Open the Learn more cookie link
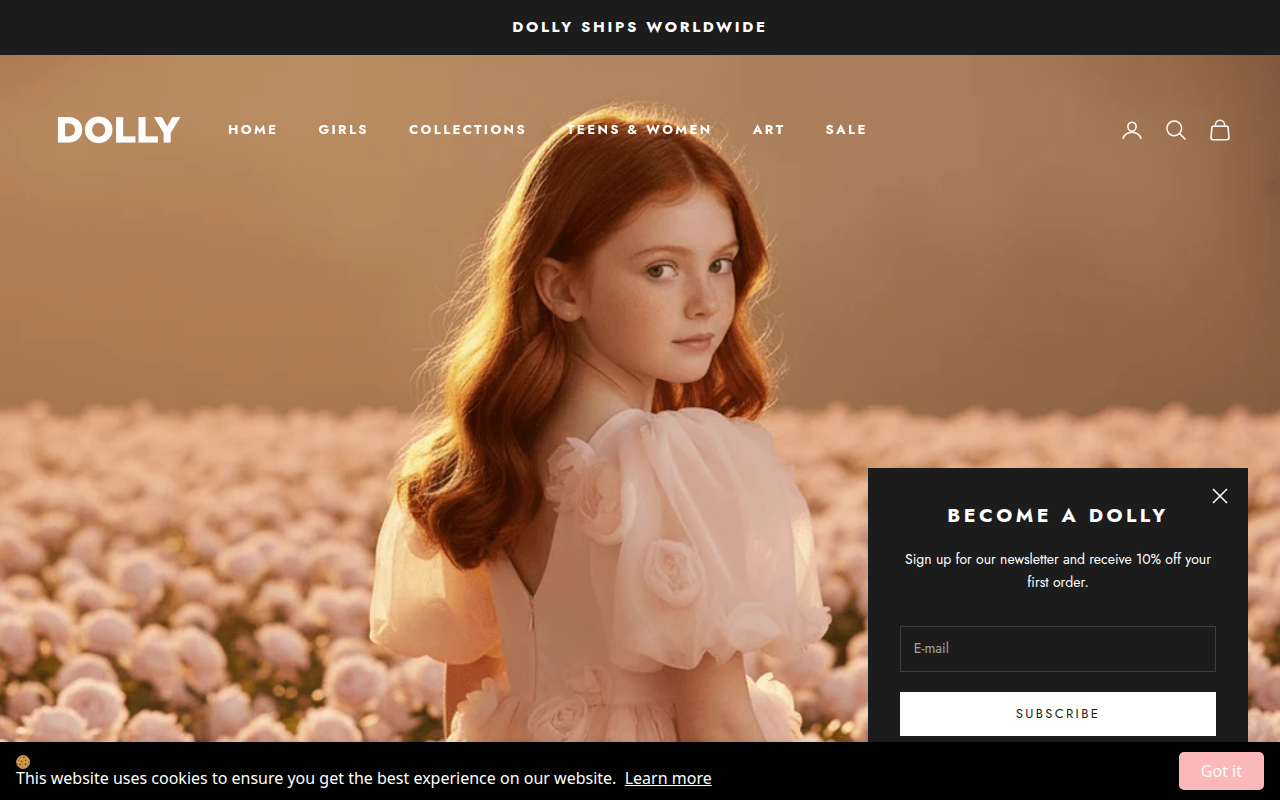 (x=668, y=778)
